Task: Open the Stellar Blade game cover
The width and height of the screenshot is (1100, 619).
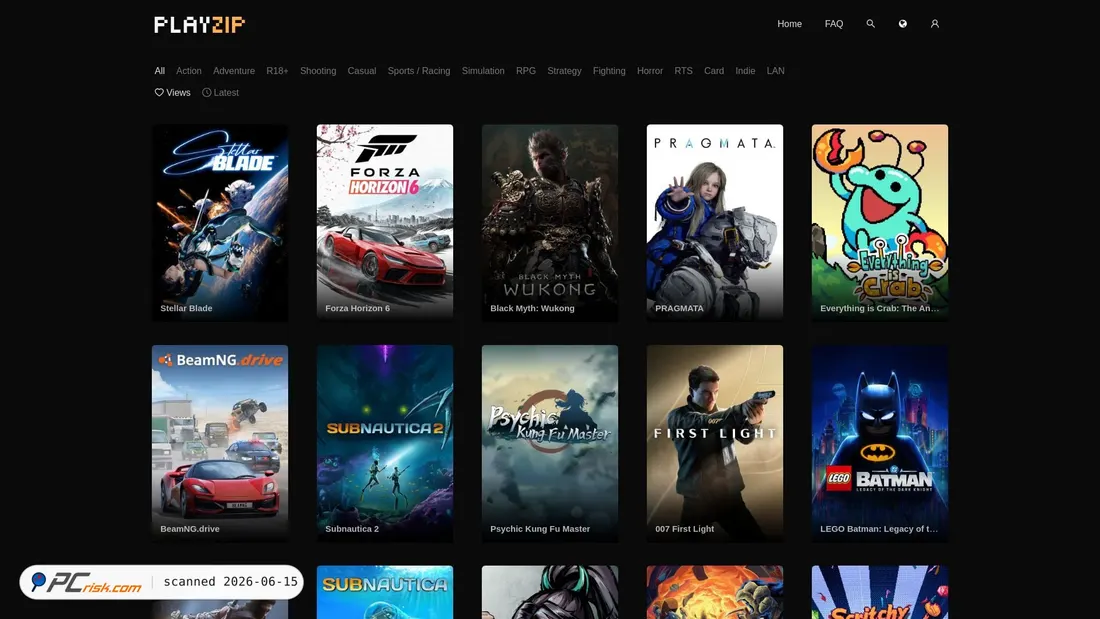Action: (x=220, y=222)
